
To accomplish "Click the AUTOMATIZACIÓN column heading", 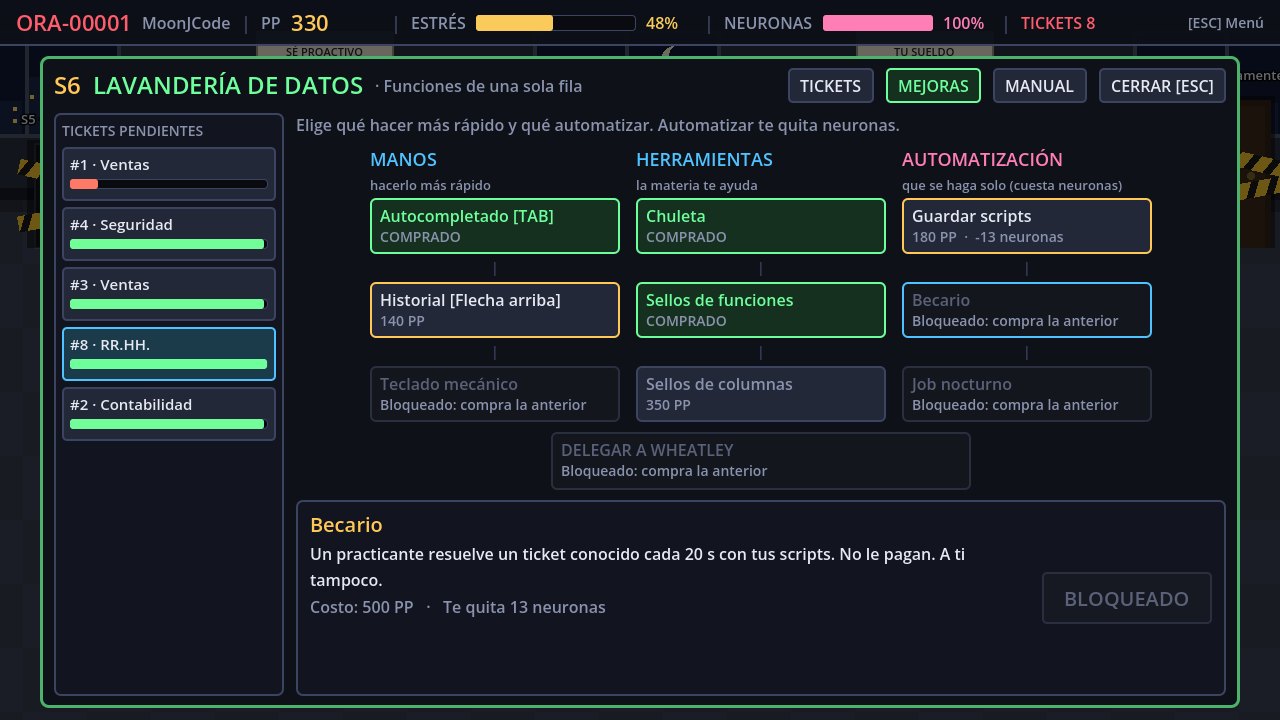I will (x=982, y=160).
